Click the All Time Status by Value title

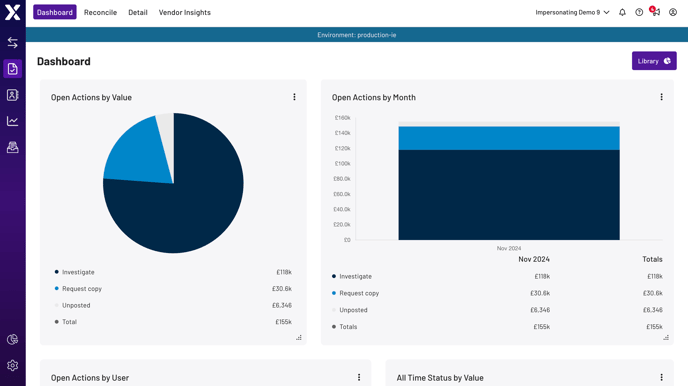[x=440, y=378]
